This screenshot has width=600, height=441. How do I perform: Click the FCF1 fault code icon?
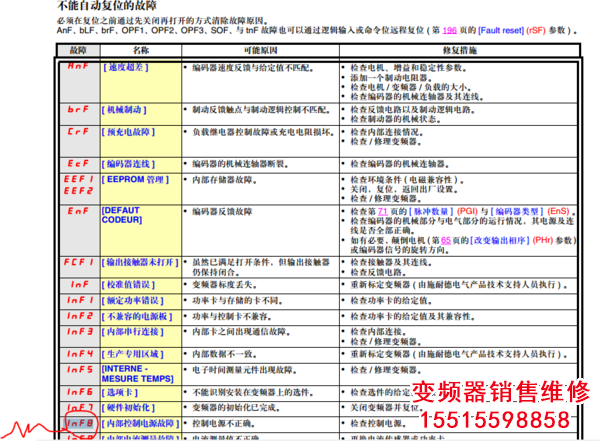click(x=79, y=262)
